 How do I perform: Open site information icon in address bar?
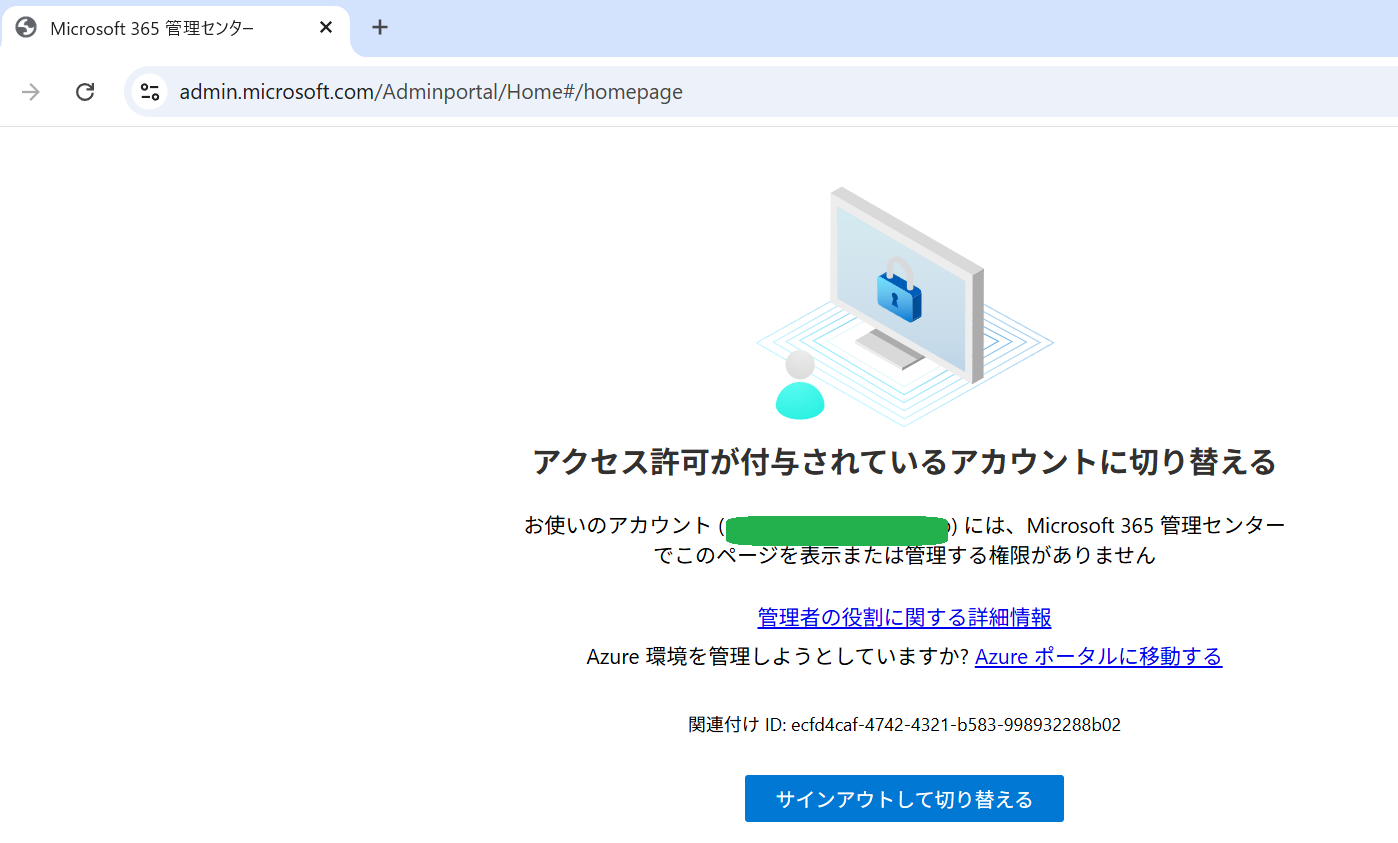(150, 92)
